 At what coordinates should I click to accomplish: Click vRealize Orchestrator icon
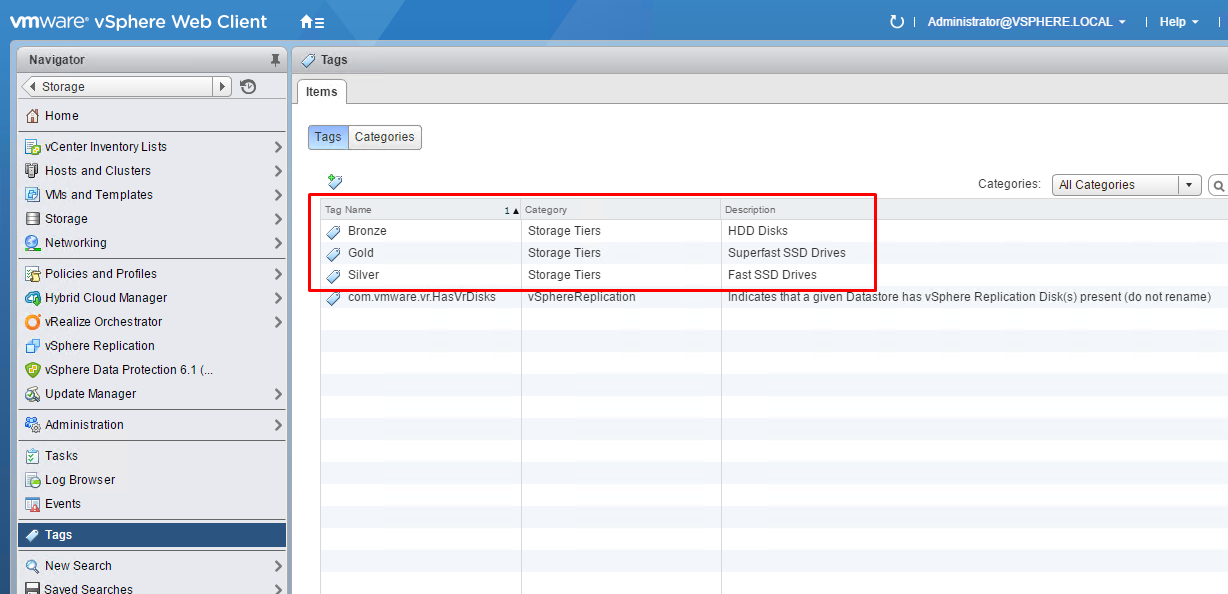coord(33,322)
